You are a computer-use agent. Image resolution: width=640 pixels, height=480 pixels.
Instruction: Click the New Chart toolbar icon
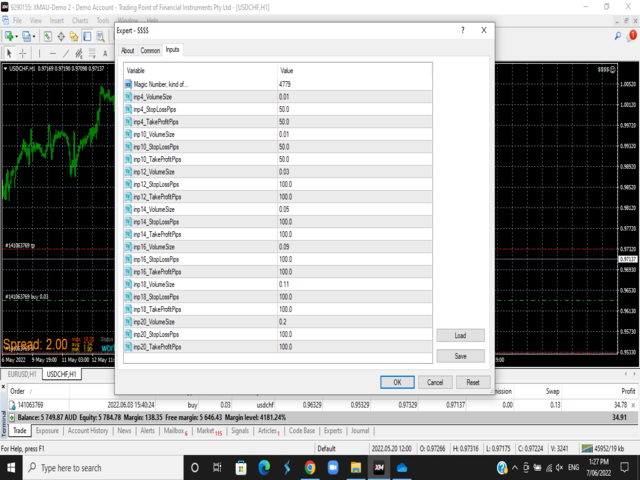pos(9,36)
